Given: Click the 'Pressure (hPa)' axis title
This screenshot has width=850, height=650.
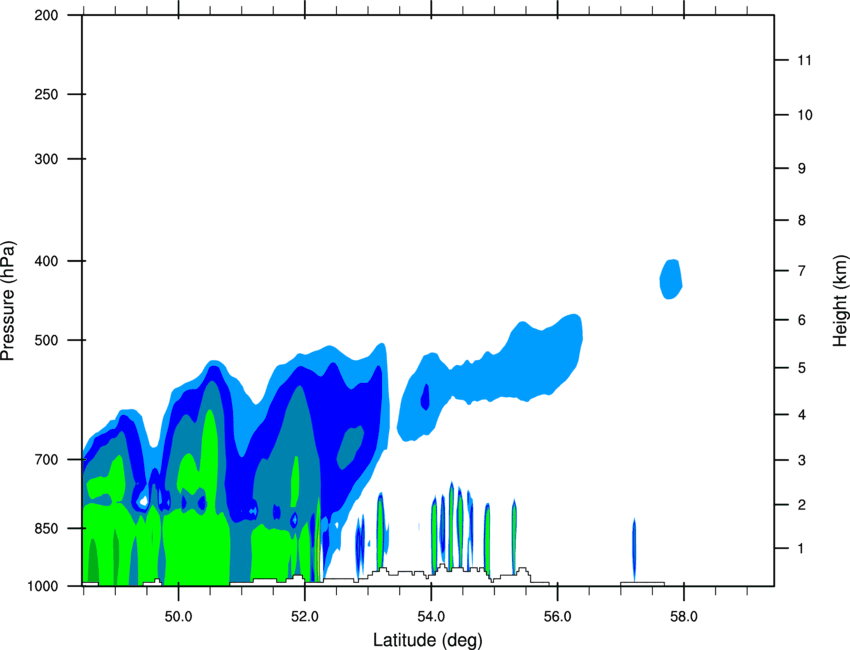Looking at the screenshot, I should click(8, 301).
